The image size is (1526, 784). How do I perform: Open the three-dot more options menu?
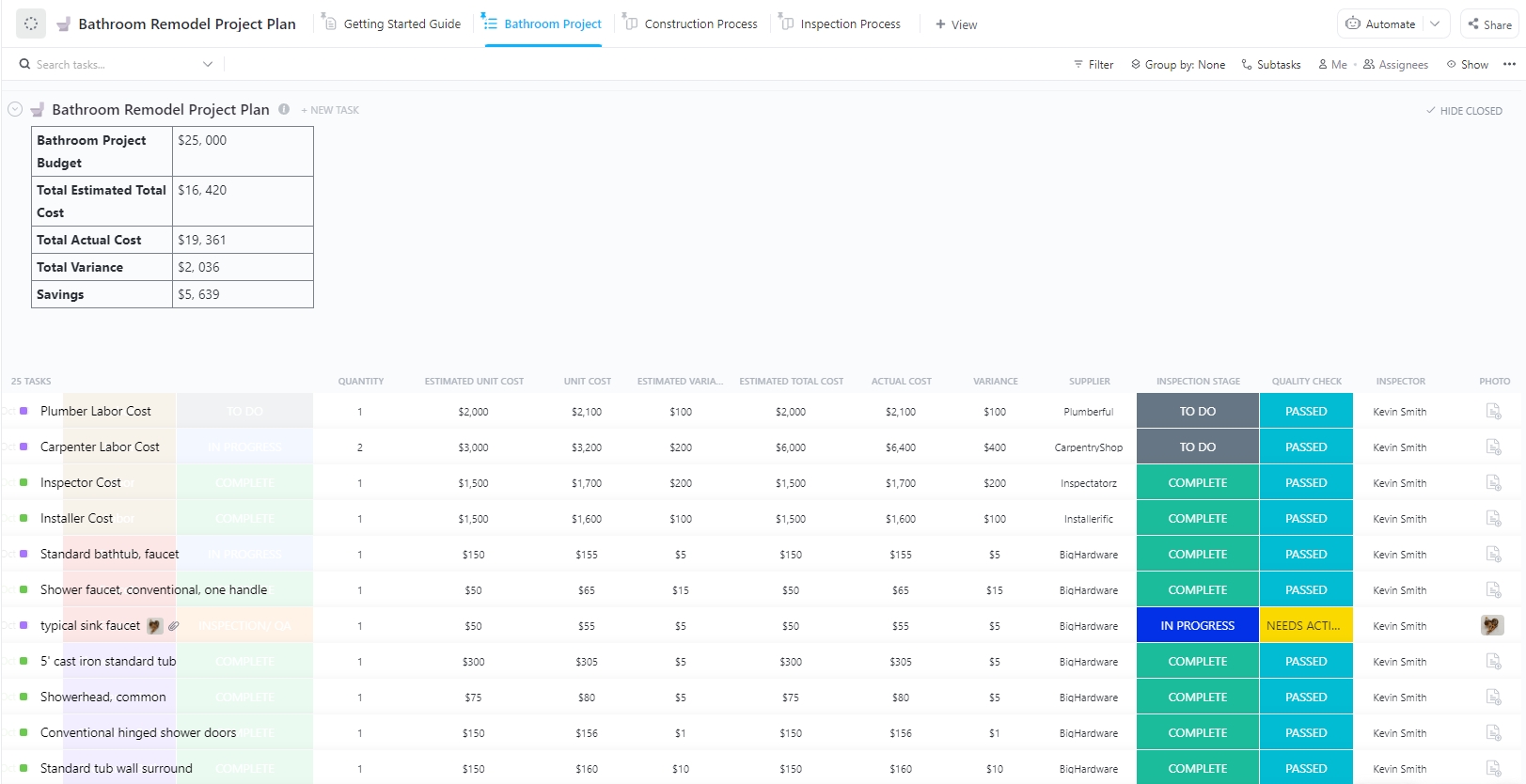[x=1509, y=65]
